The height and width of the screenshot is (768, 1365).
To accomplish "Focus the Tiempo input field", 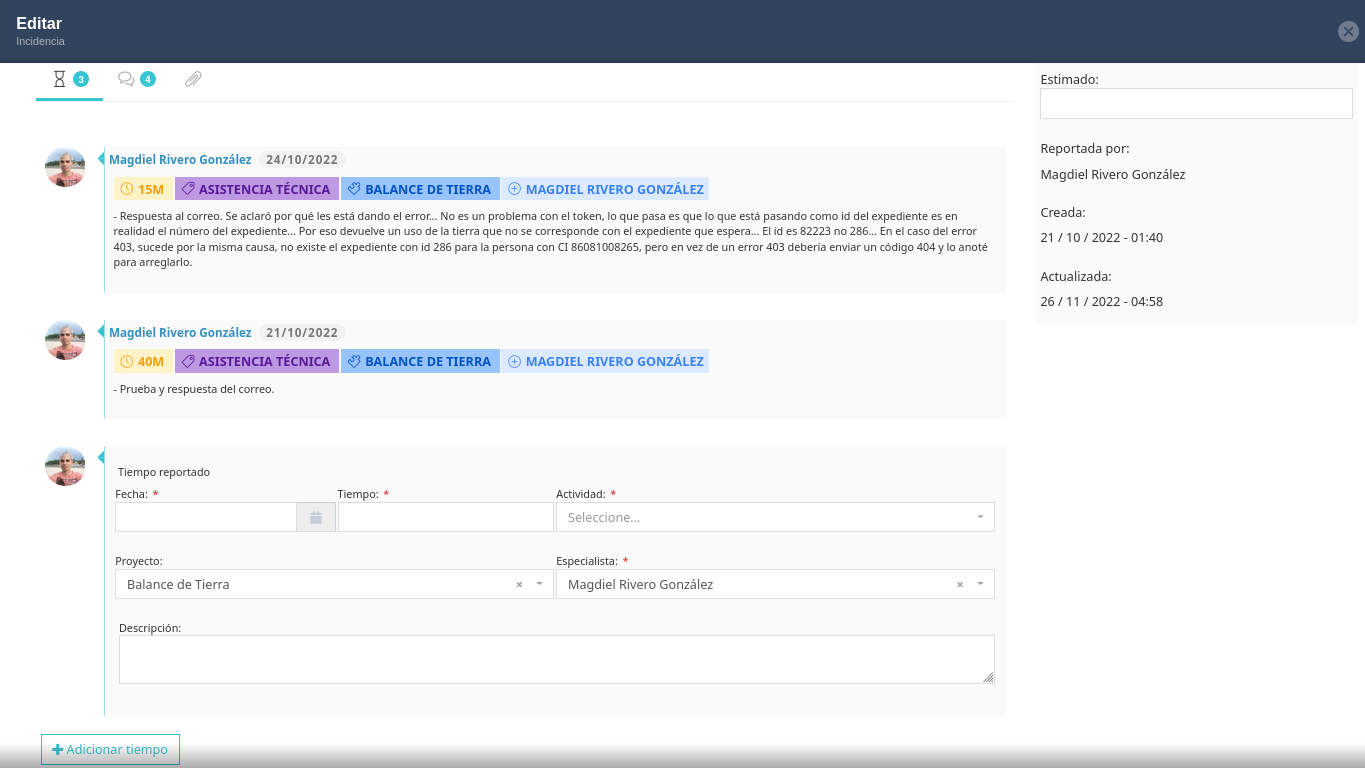I will click(445, 517).
